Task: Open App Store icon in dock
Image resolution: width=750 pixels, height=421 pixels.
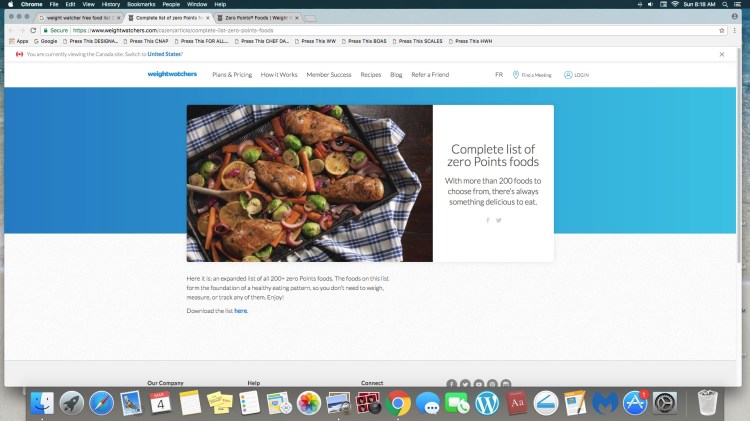Action: (635, 403)
